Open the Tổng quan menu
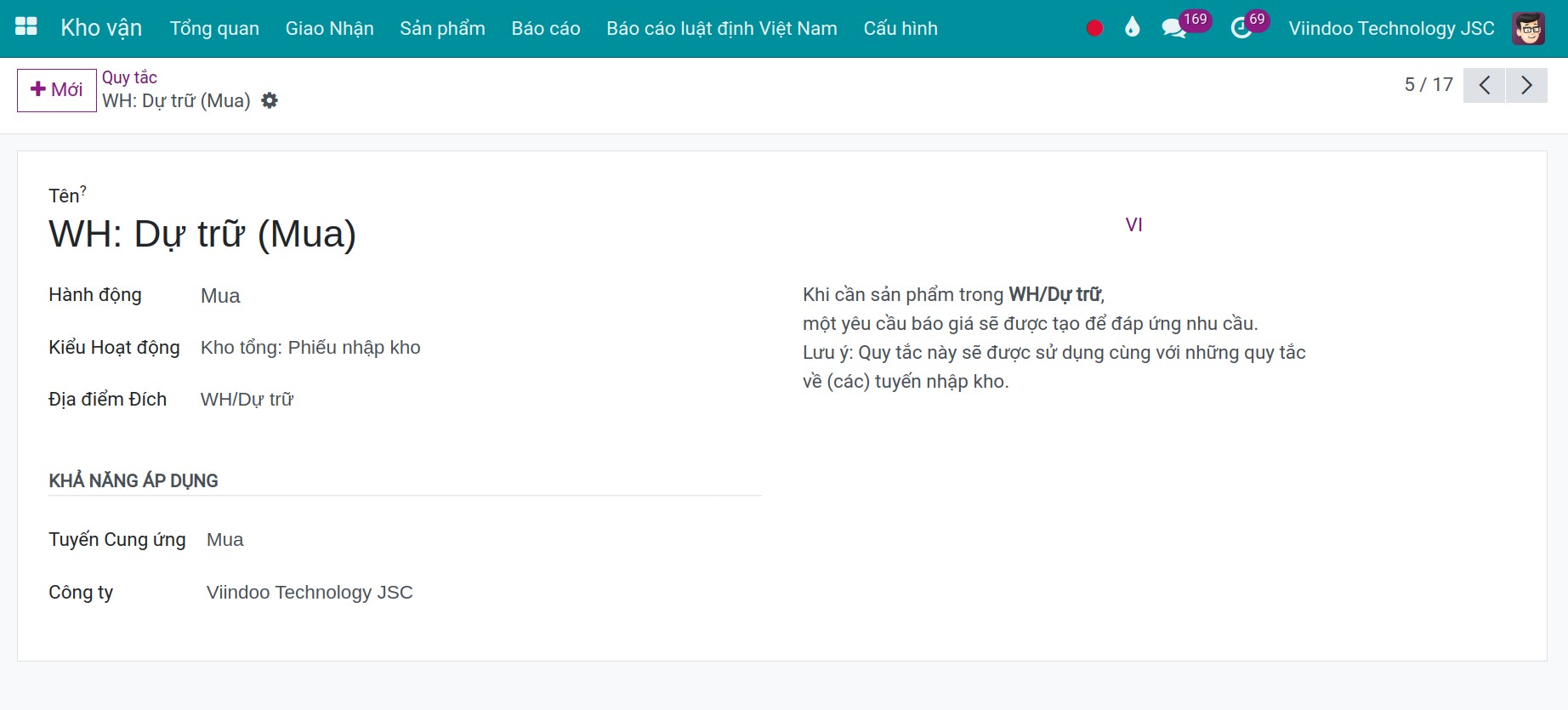 (214, 28)
